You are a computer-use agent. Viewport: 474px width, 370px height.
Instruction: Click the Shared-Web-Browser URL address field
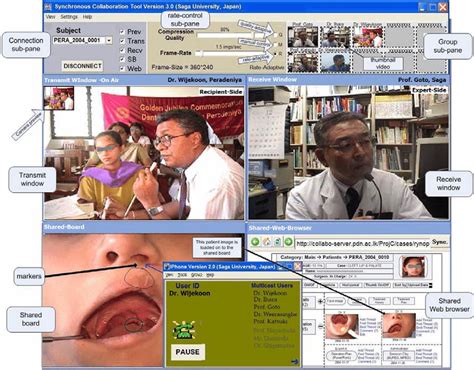362,243
